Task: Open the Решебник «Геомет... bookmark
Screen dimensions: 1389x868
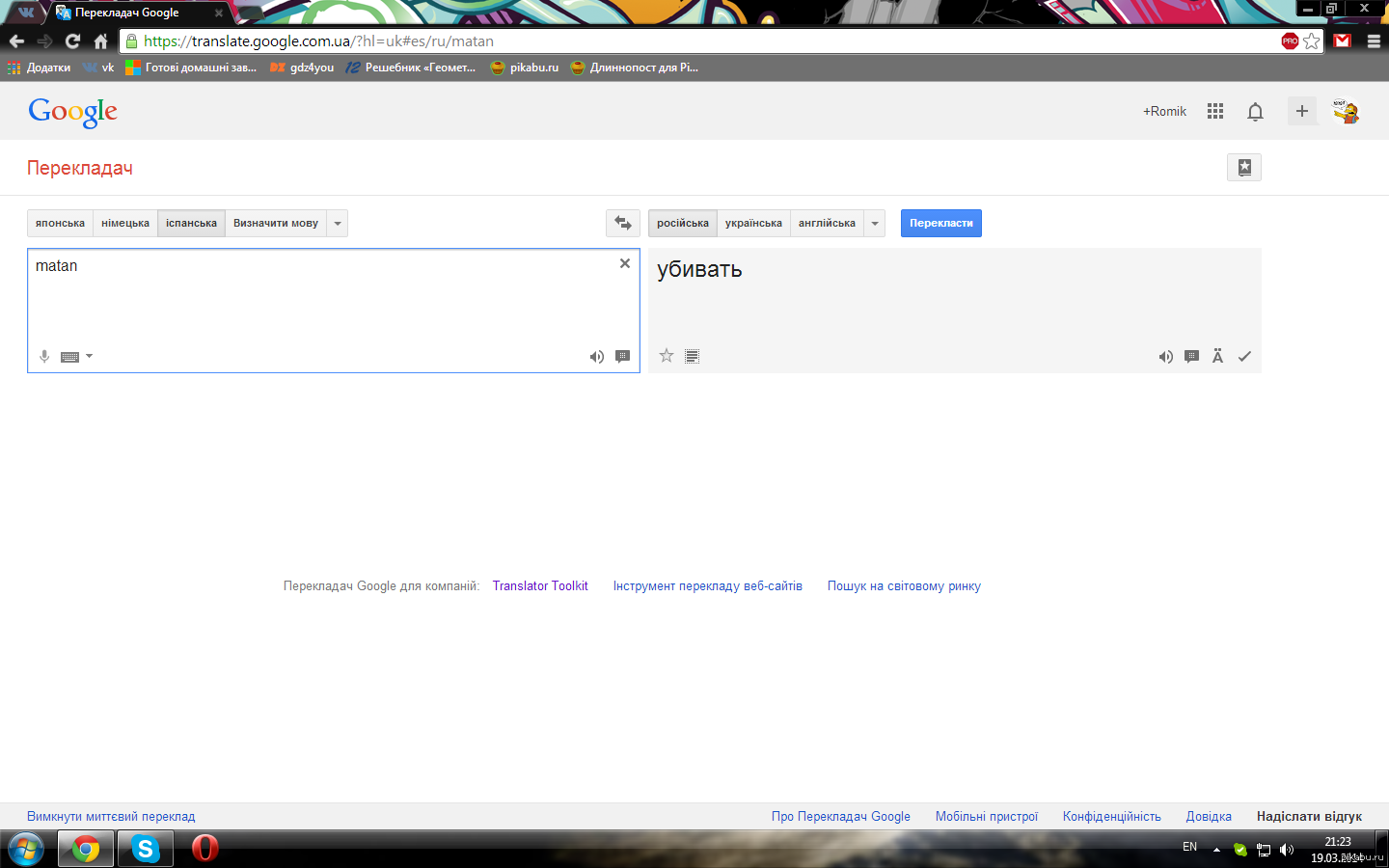Action: [x=410, y=68]
